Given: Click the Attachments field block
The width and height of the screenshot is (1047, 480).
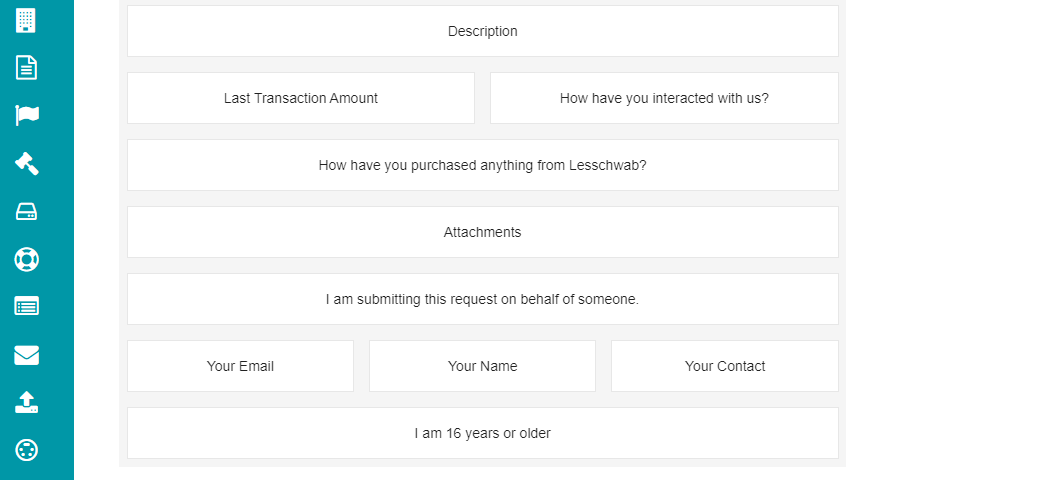Looking at the screenshot, I should point(483,232).
